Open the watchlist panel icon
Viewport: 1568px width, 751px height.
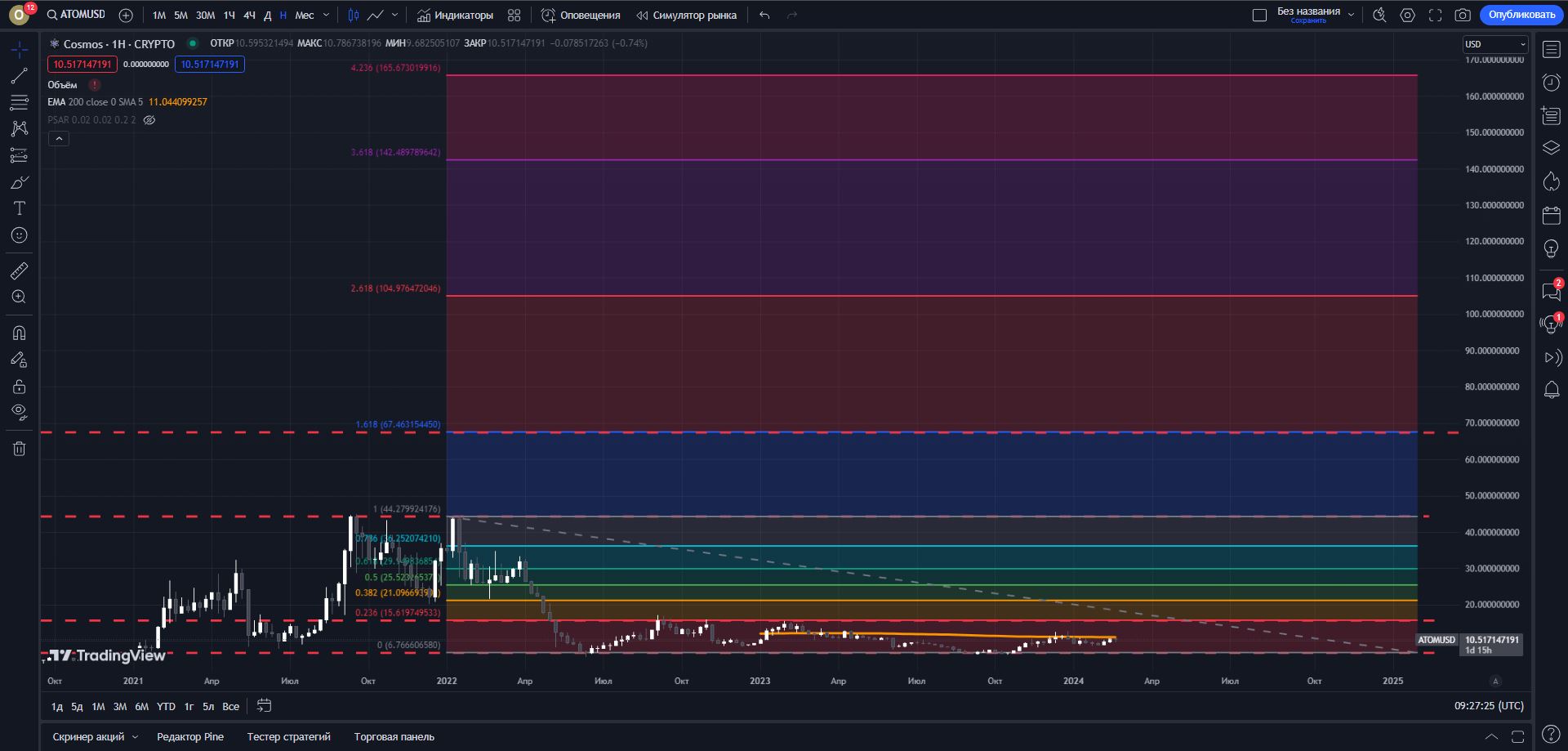pyautogui.click(x=1551, y=50)
